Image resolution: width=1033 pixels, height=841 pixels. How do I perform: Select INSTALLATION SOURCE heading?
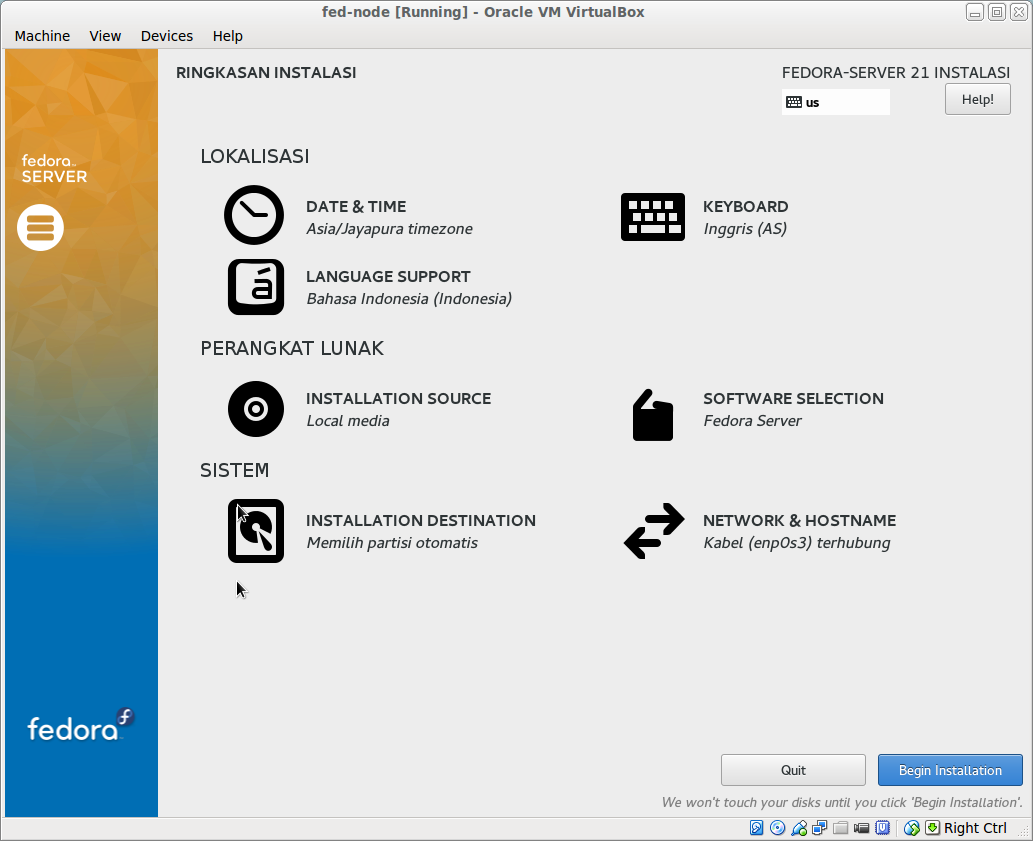(x=399, y=398)
